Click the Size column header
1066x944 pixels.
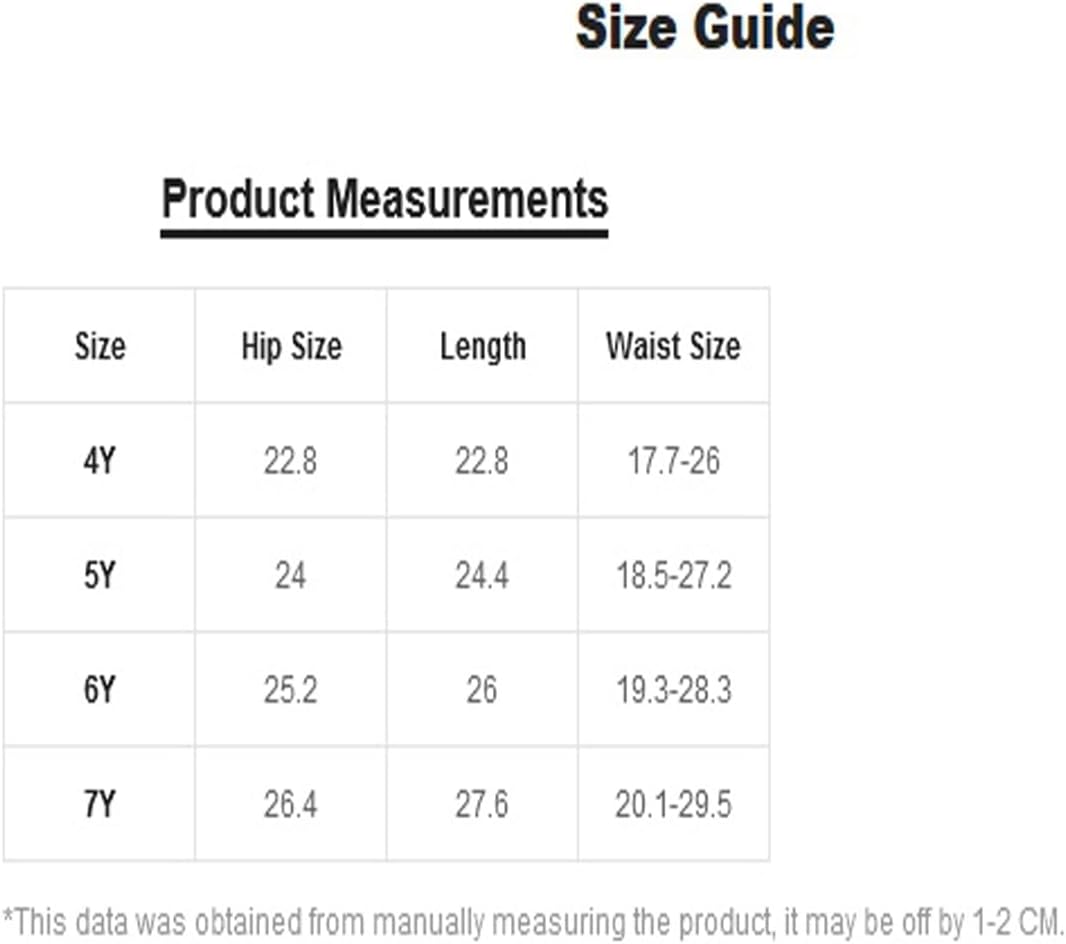(100, 346)
